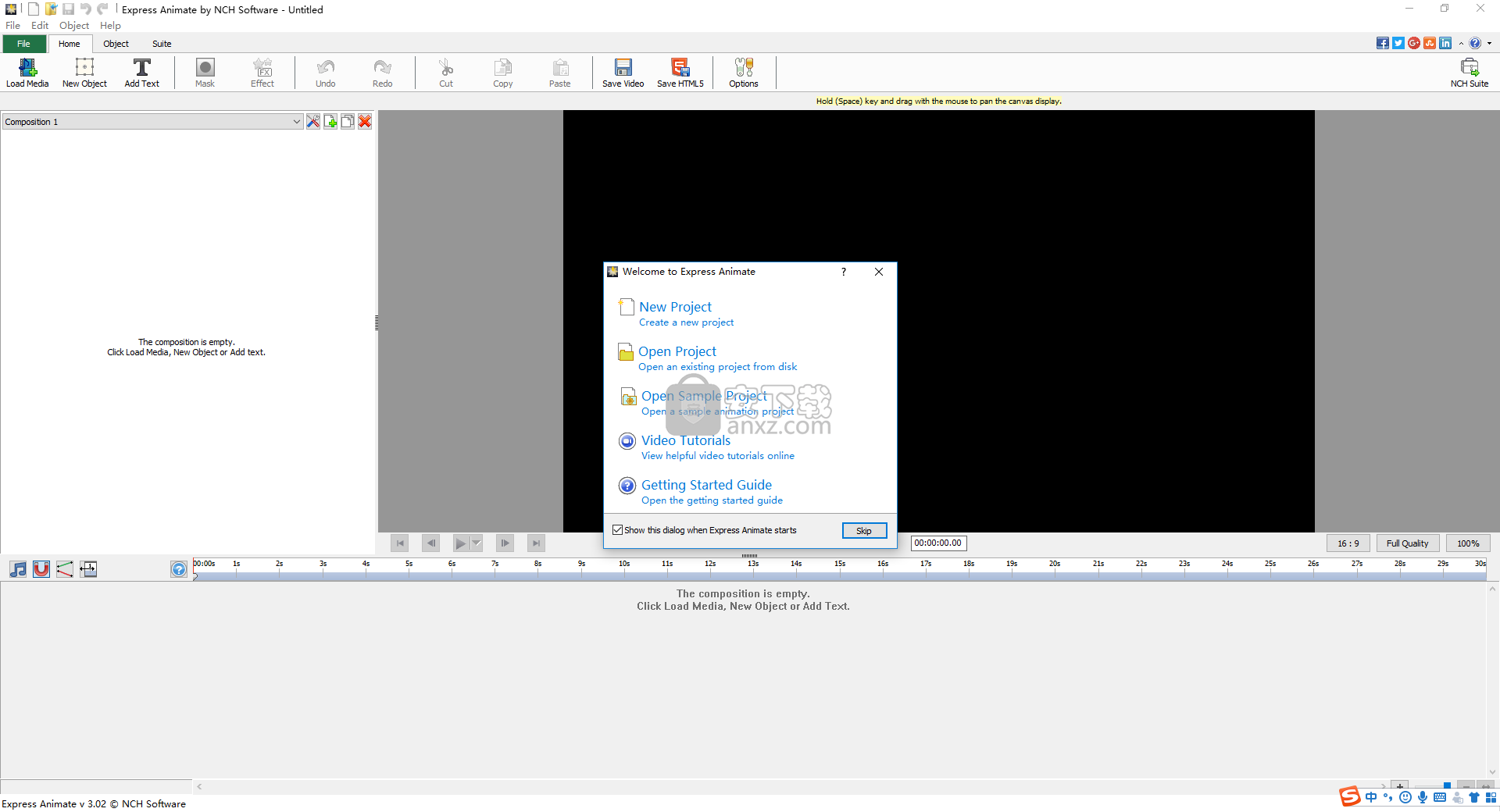The image size is (1500, 812).
Task: Create a New Object from the toolbar
Action: pyautogui.click(x=84, y=73)
